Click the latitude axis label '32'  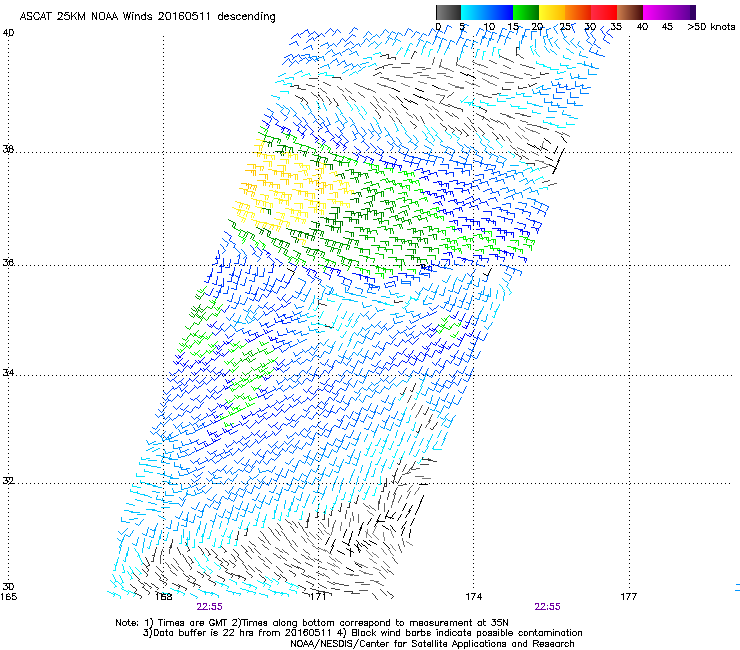coord(8,481)
